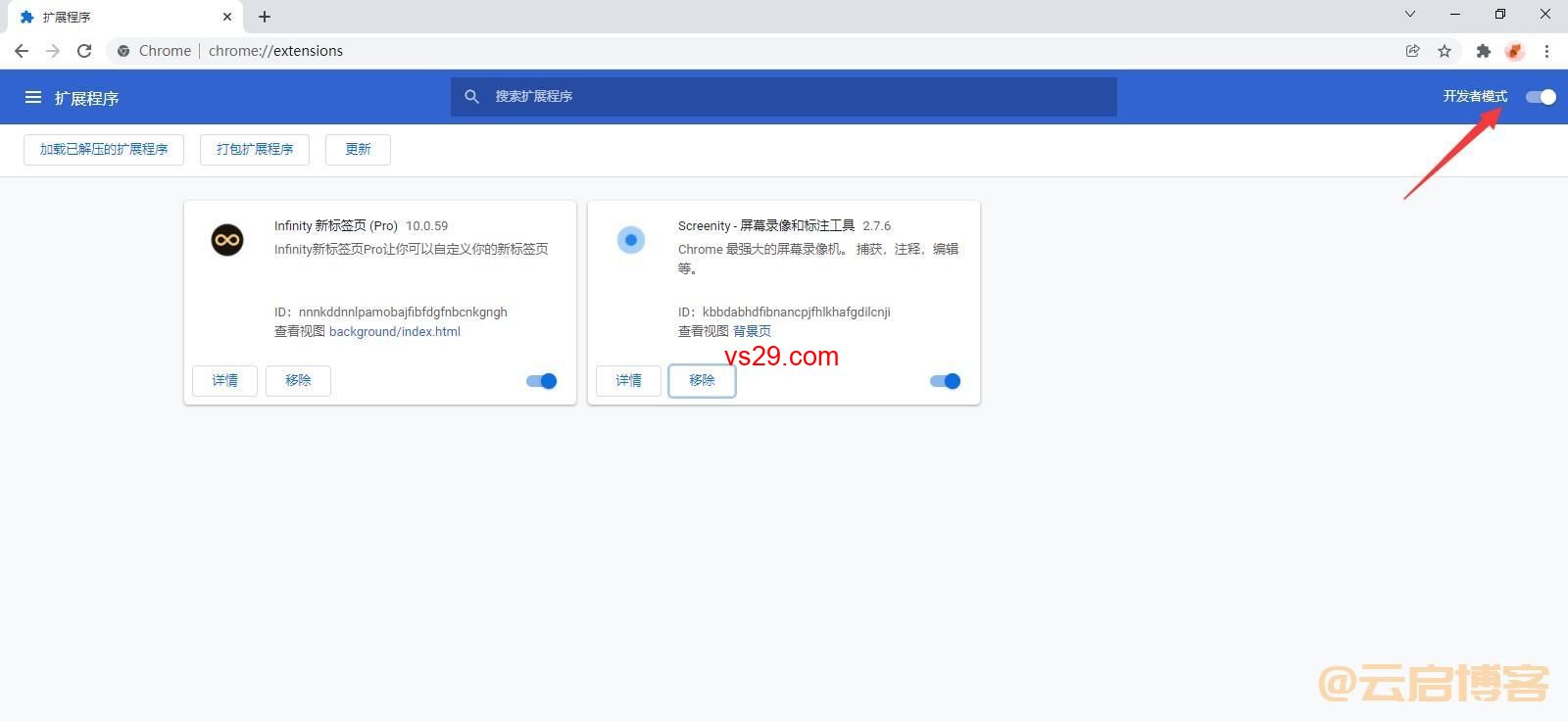
Task: Click 打包扩展程序 button
Action: pos(255,149)
